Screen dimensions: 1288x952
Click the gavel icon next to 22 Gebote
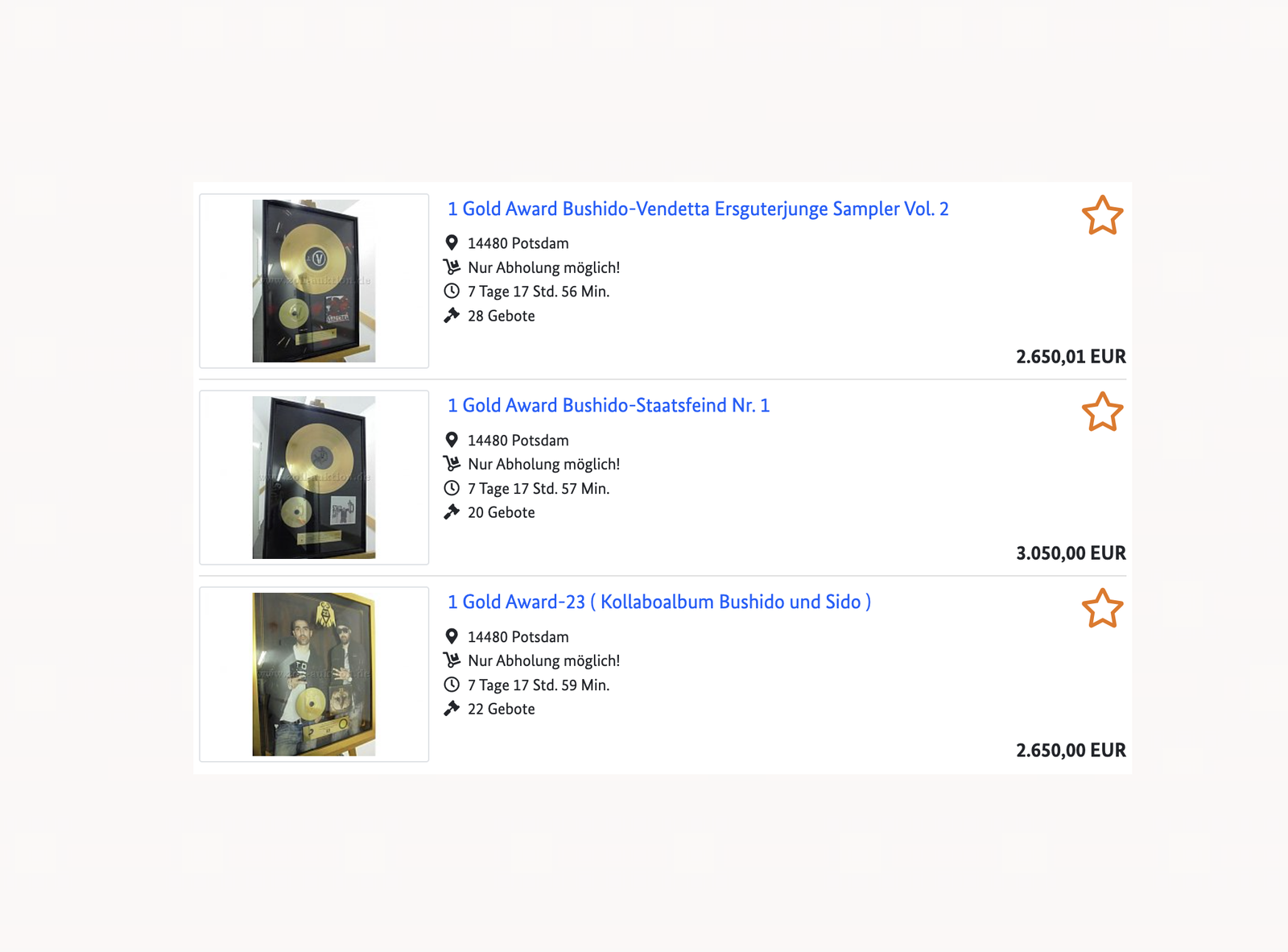click(452, 708)
